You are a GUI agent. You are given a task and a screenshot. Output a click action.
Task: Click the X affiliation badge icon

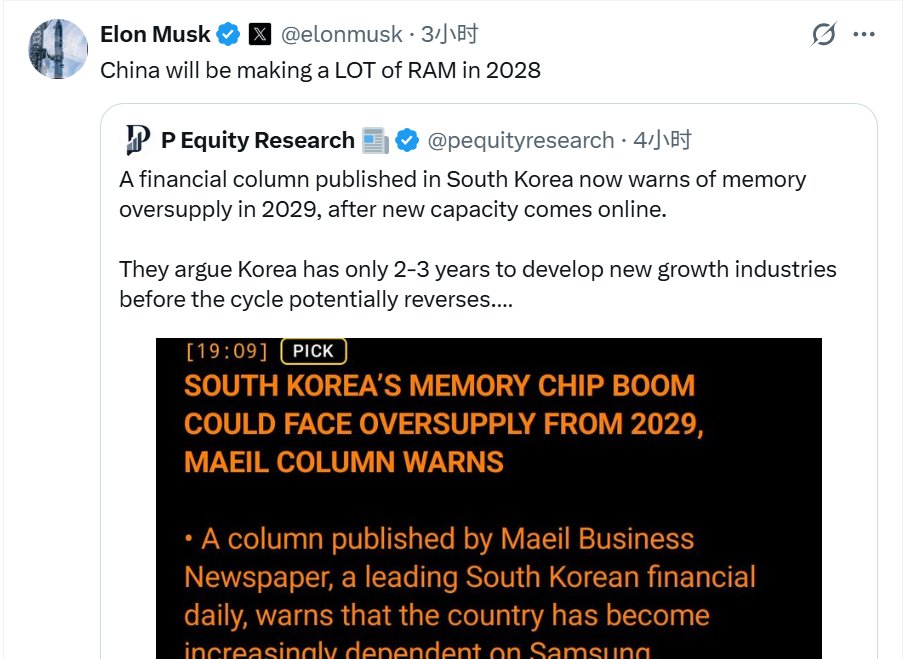260,35
